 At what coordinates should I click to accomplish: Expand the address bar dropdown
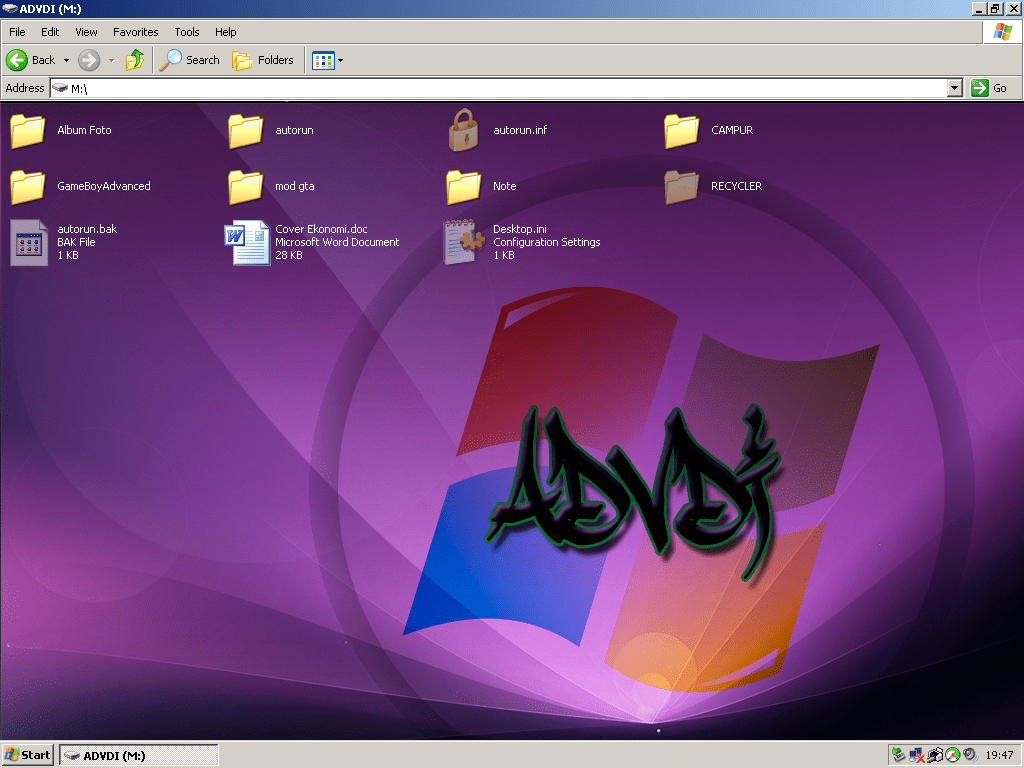pyautogui.click(x=954, y=88)
